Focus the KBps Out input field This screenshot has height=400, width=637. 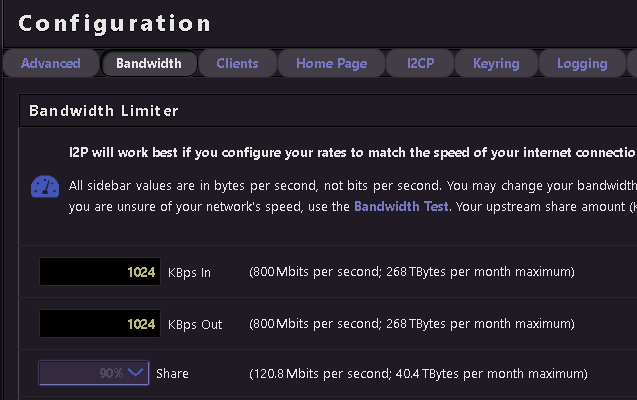99,324
